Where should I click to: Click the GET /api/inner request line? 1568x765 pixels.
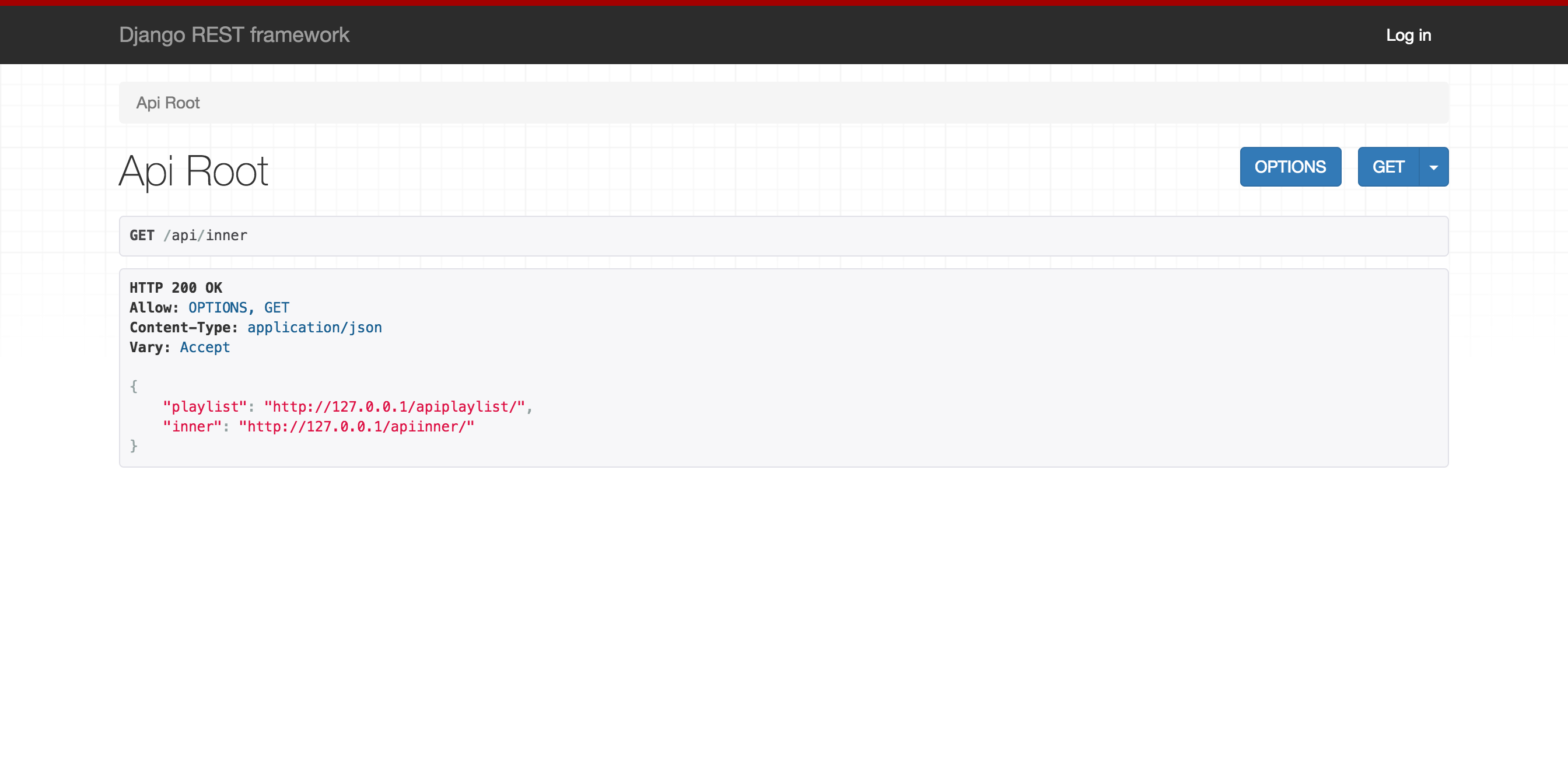point(188,236)
